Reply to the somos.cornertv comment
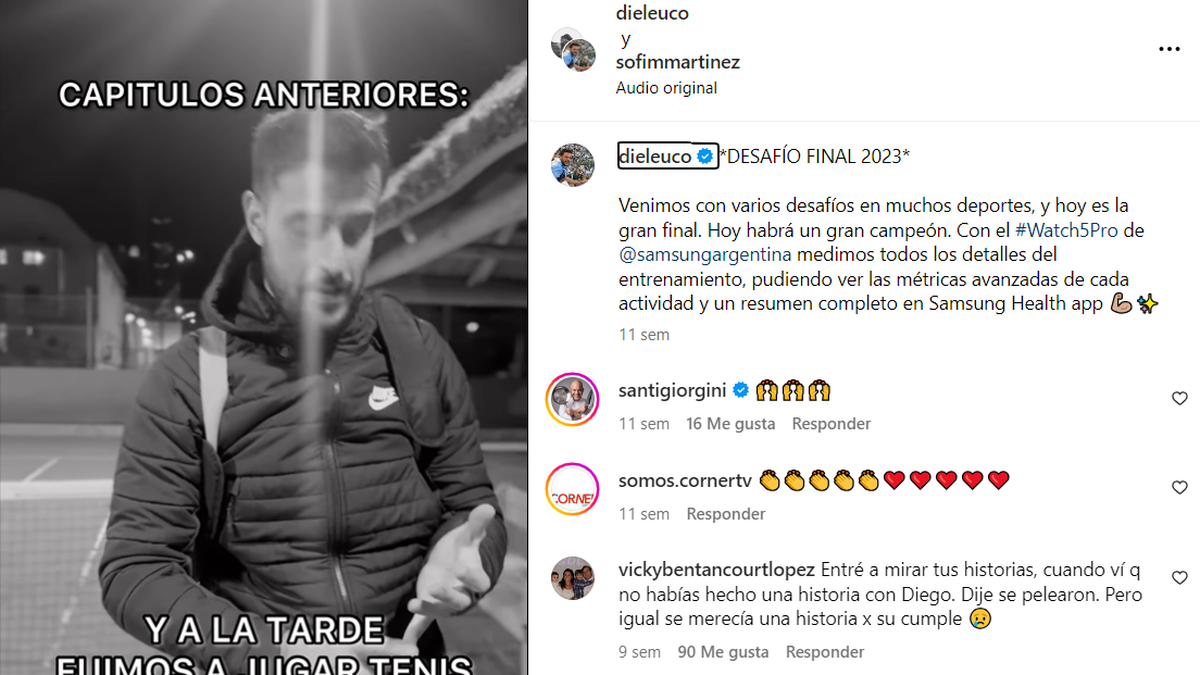Viewport: 1200px width, 675px height. coord(726,514)
